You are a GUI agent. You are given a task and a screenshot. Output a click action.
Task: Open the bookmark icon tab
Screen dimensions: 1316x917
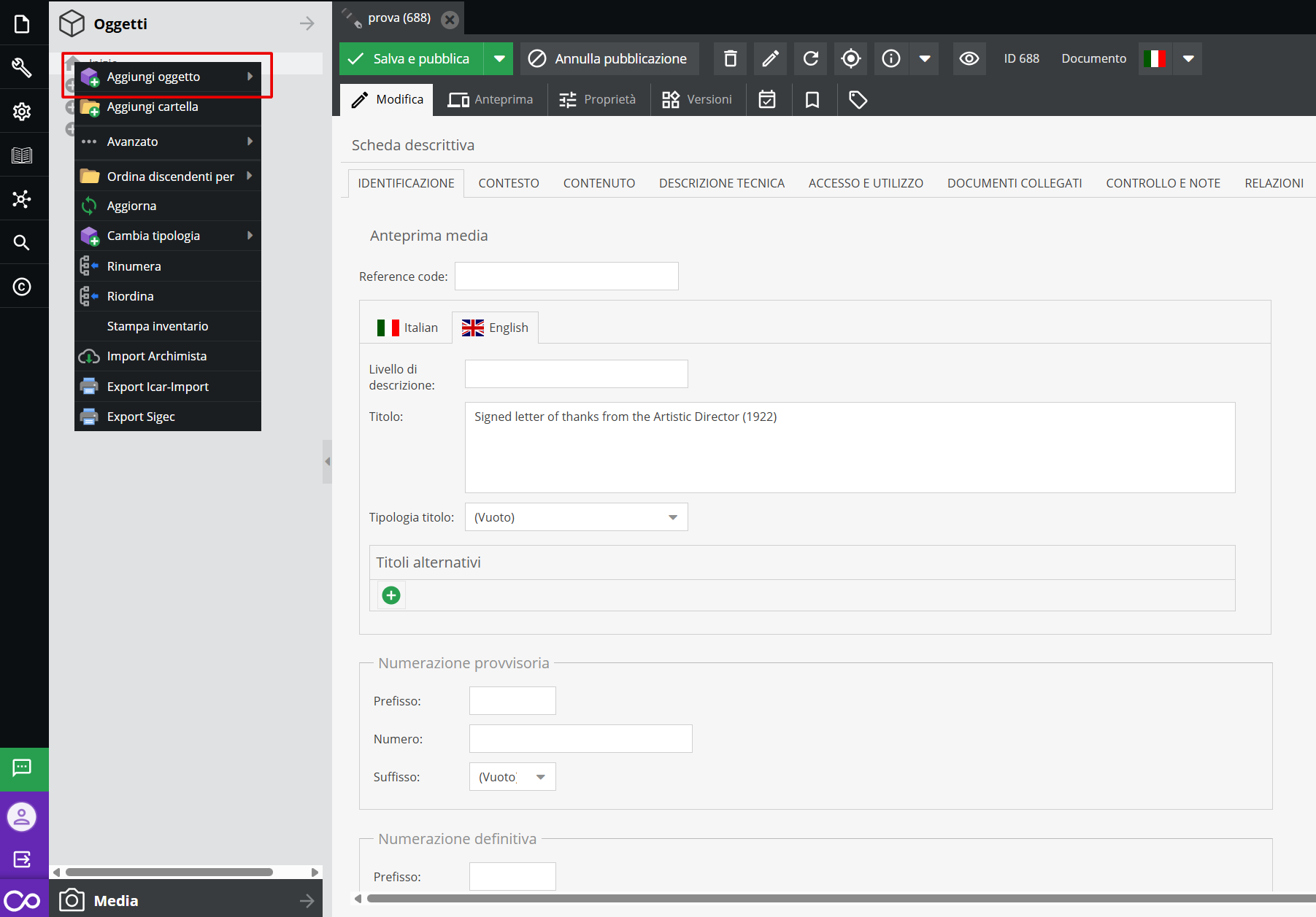pos(812,100)
